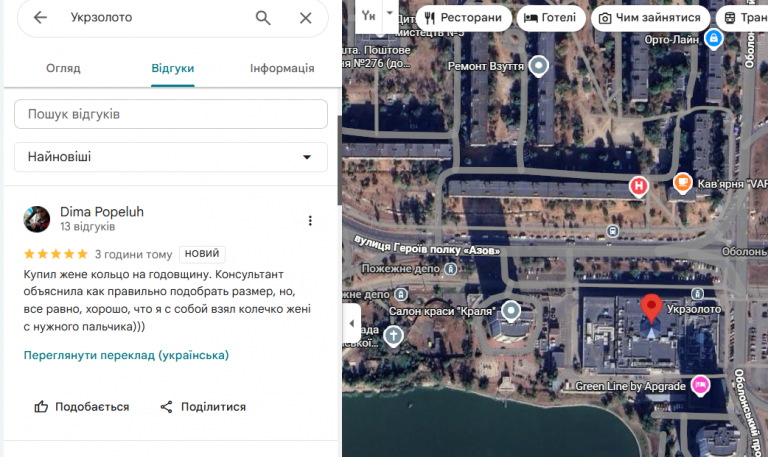The width and height of the screenshot is (768, 457).
Task: Focus the Пошук відгуків search field
Action: point(171,114)
